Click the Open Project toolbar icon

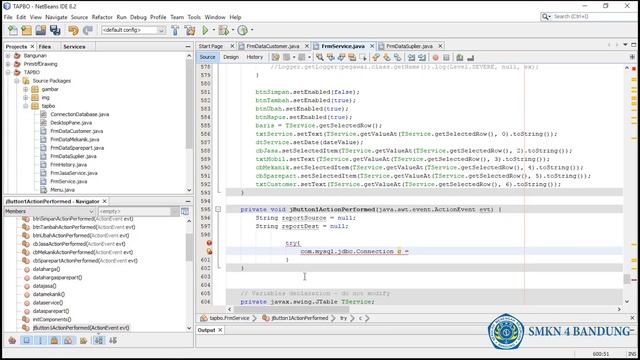[x=40, y=30]
